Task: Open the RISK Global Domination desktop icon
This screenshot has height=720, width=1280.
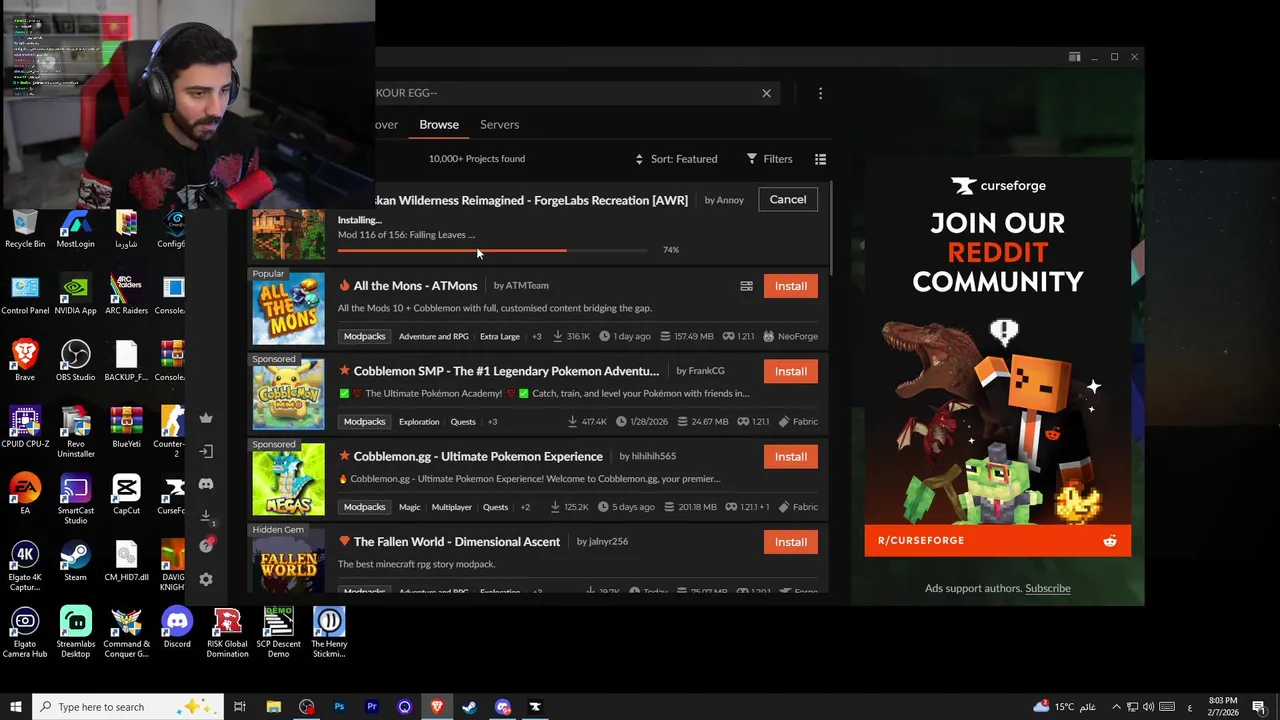Action: point(227,633)
